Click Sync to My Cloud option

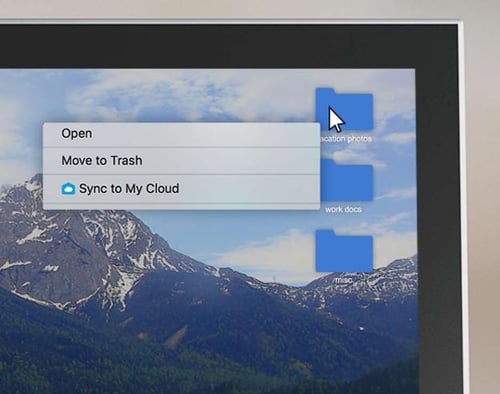pos(181,189)
